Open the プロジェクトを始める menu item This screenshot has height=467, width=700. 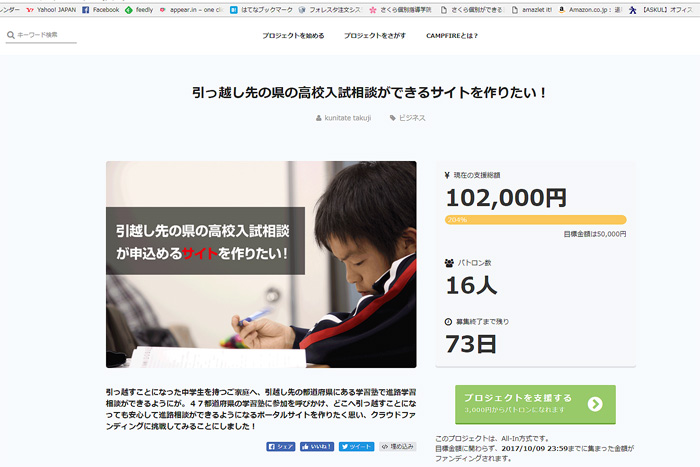pos(293,35)
